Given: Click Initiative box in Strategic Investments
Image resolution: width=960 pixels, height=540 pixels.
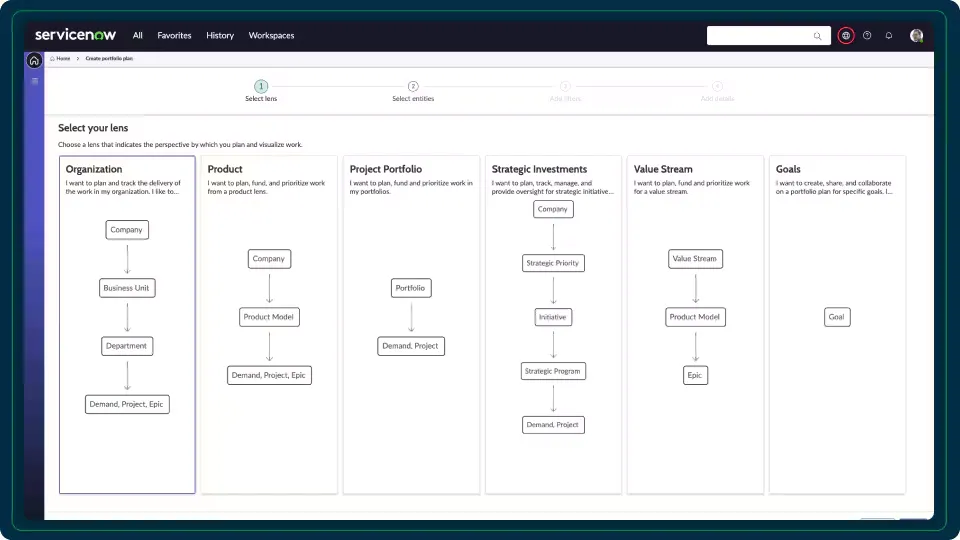Looking at the screenshot, I should (x=553, y=317).
